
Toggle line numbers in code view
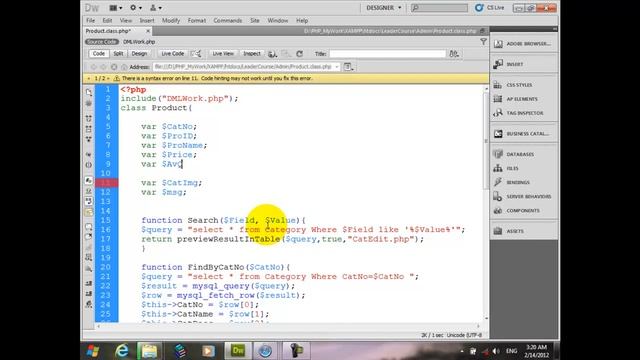[x=89, y=180]
